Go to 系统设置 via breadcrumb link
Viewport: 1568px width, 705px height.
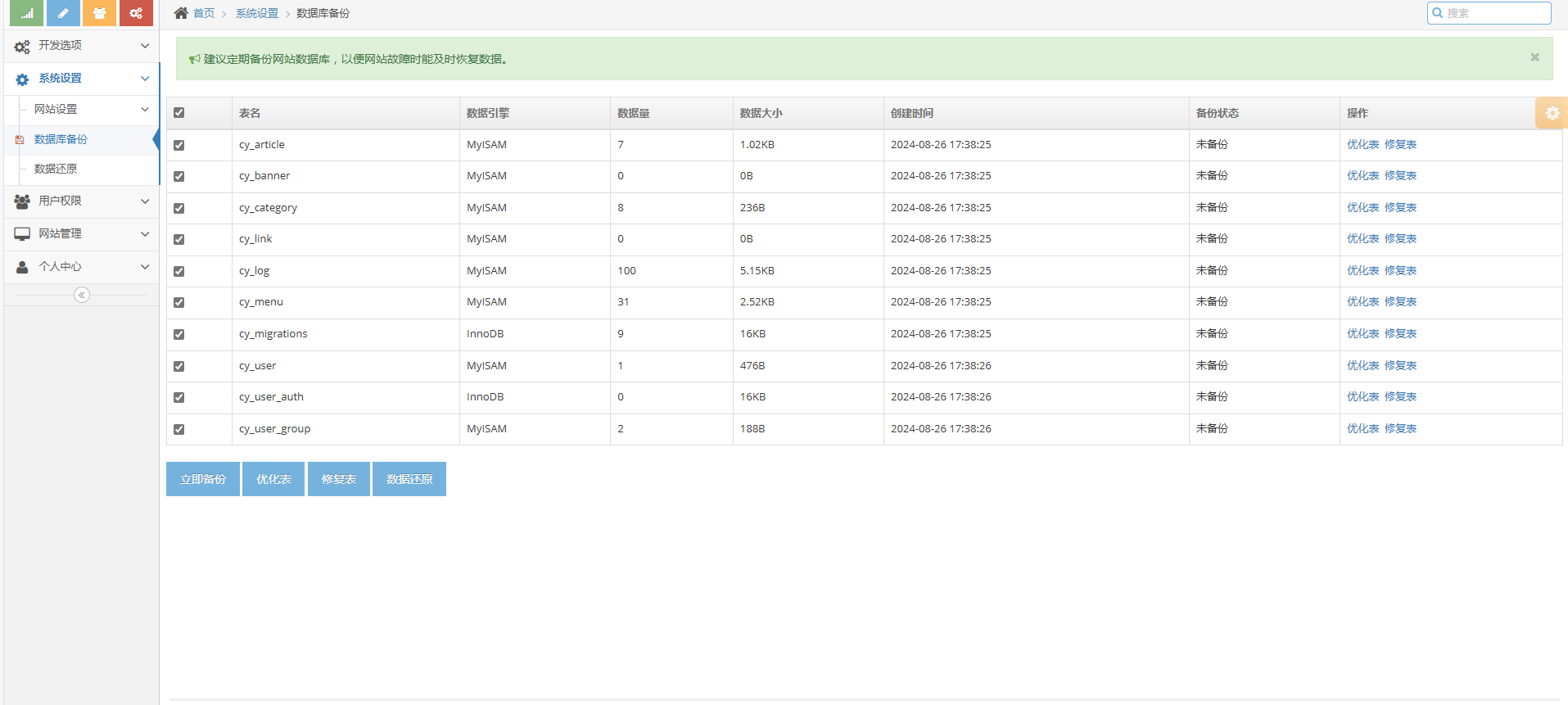257,13
